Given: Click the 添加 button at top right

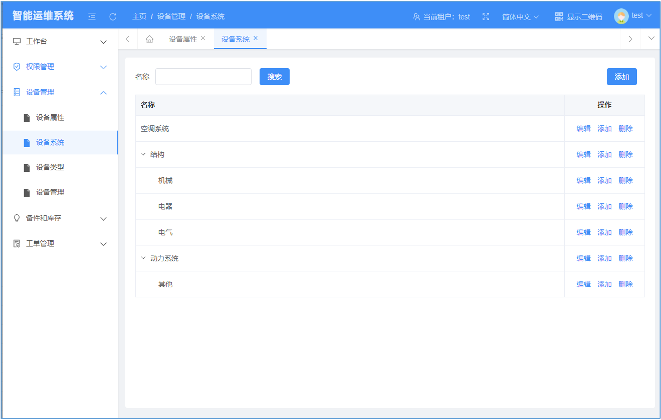Looking at the screenshot, I should pyautogui.click(x=622, y=76).
